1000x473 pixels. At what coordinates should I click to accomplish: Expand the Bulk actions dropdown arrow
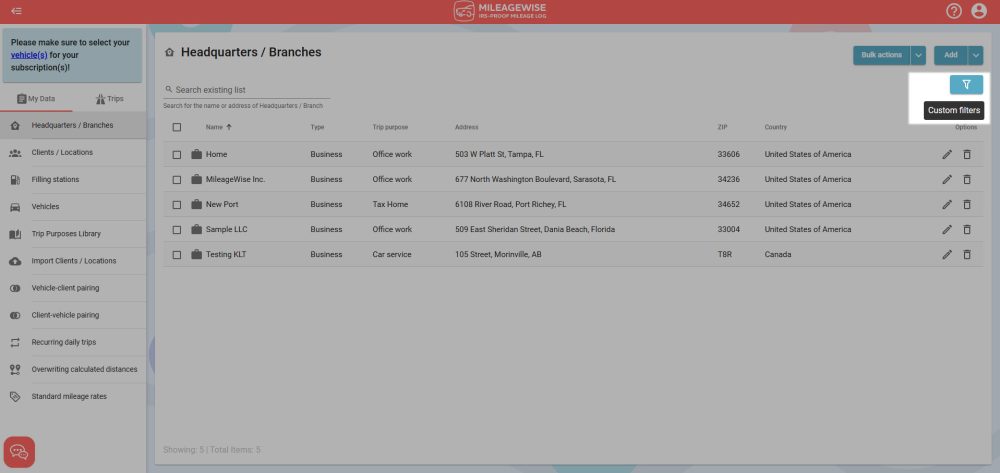click(918, 55)
